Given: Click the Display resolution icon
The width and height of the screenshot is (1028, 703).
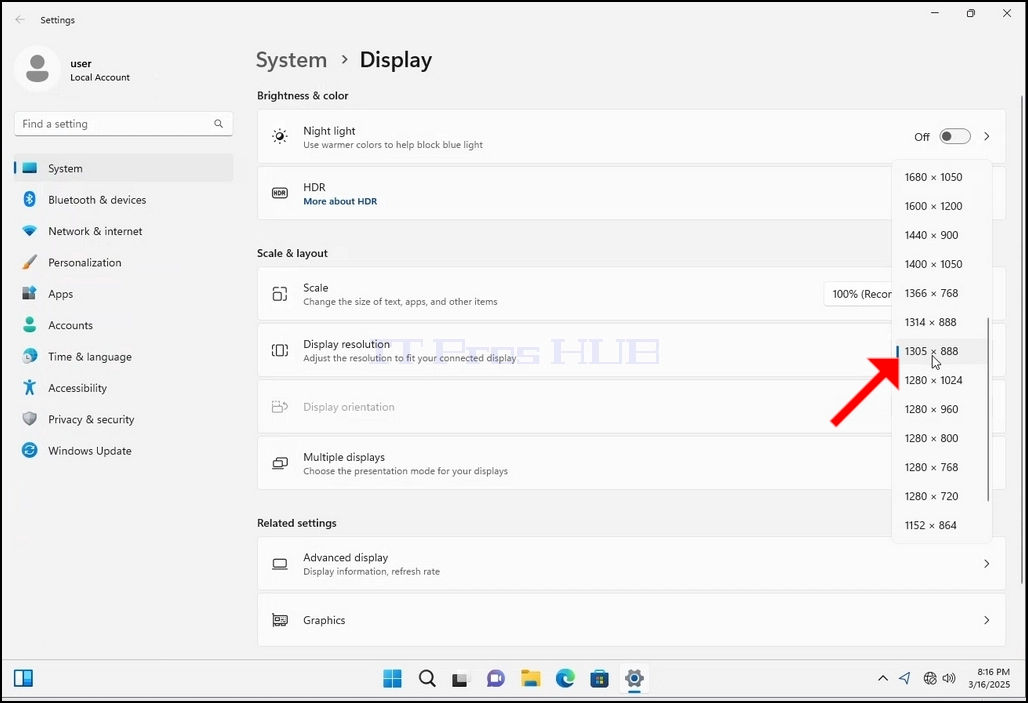Looking at the screenshot, I should (x=280, y=350).
